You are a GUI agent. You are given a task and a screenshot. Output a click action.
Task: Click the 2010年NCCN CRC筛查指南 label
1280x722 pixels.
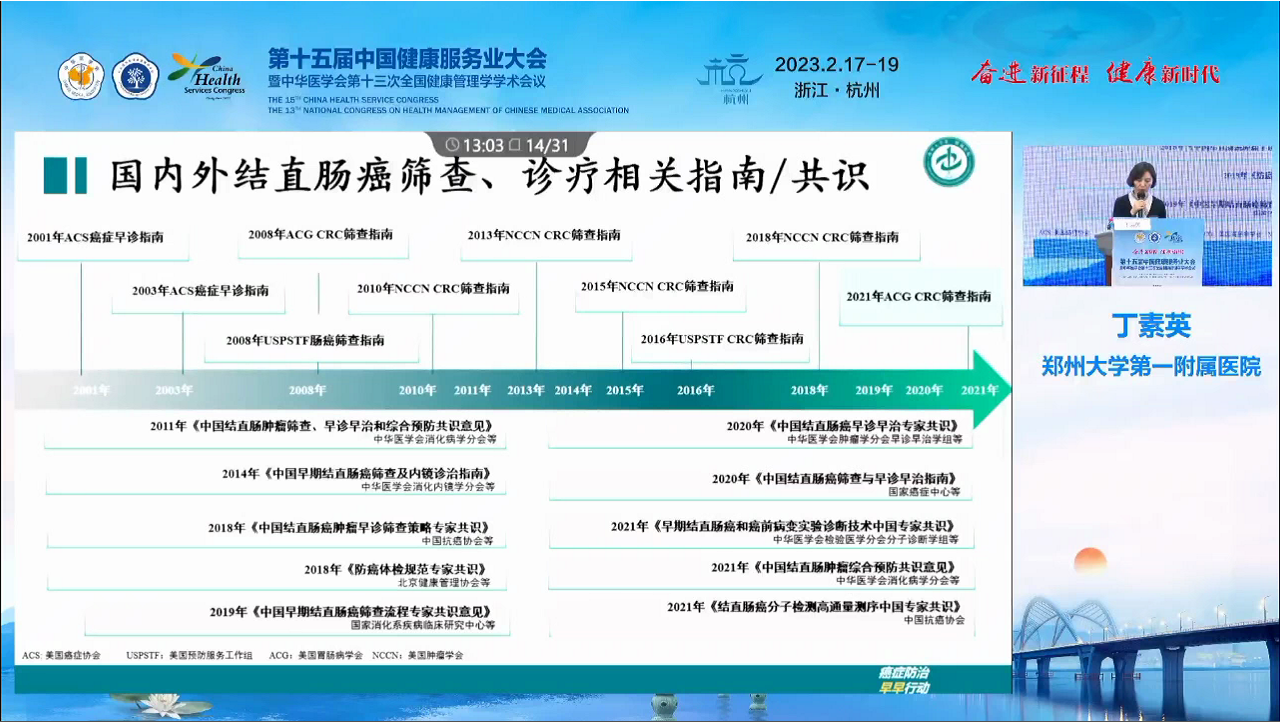coord(433,289)
